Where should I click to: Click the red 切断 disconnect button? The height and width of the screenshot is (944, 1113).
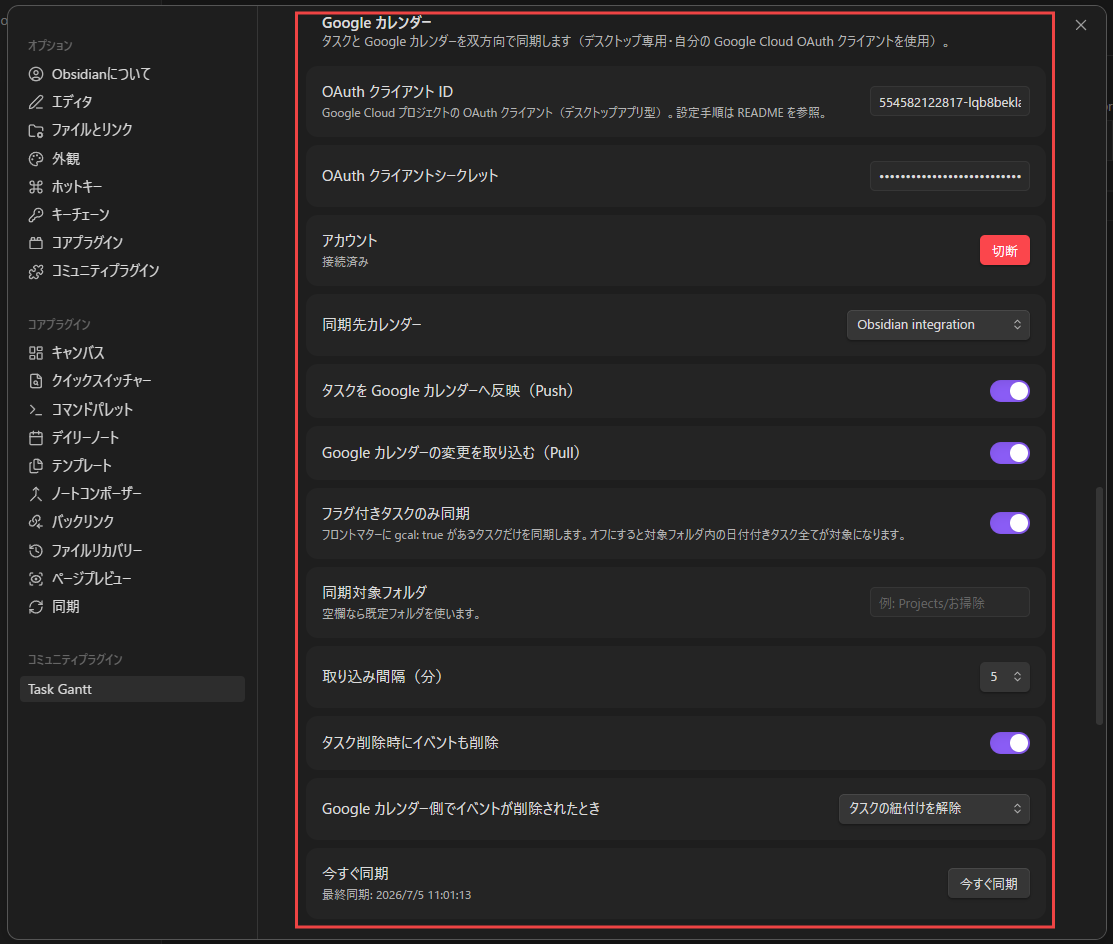[1004, 251]
